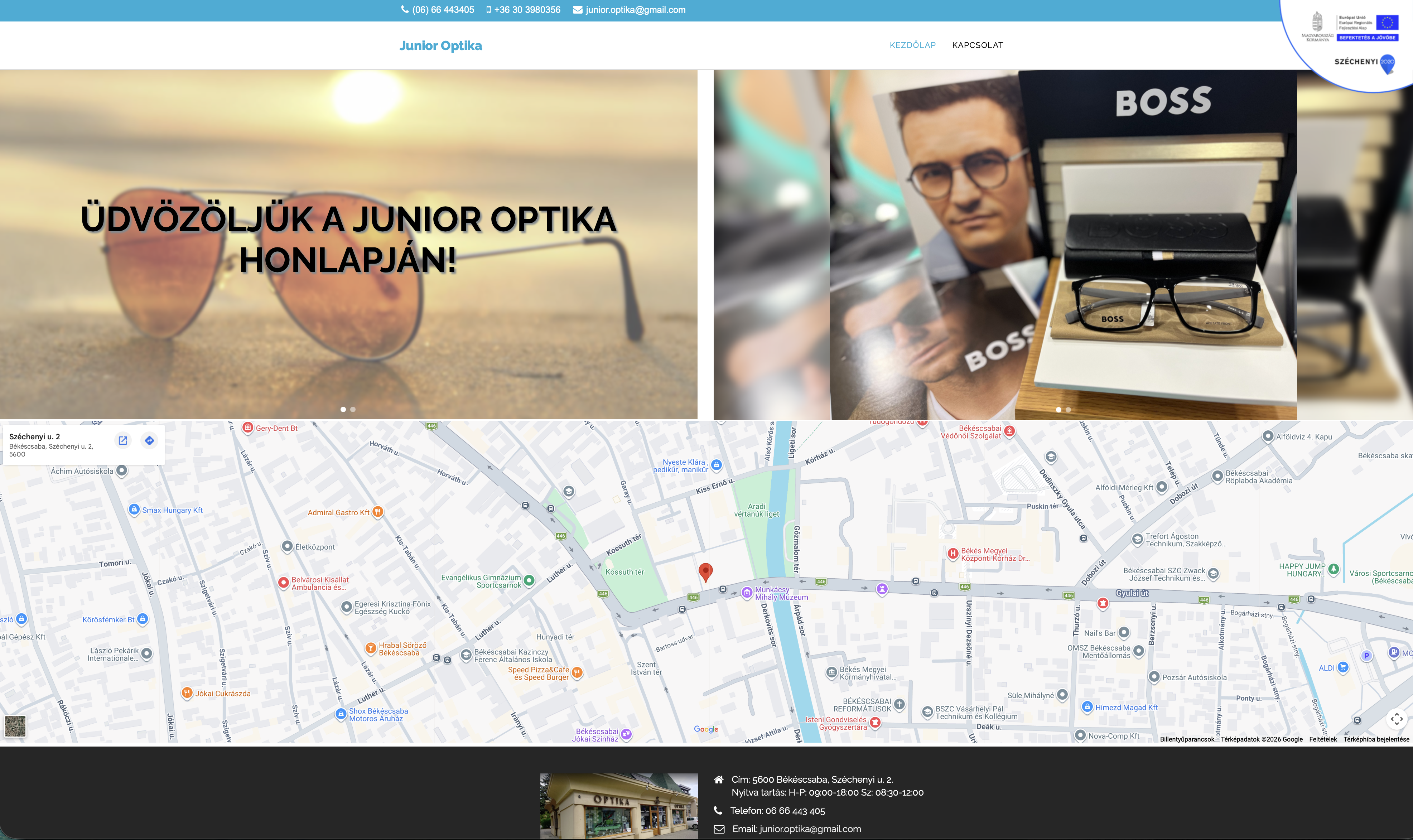Select the Életközpont map marker
This screenshot has height=840, width=1413.
tap(287, 546)
